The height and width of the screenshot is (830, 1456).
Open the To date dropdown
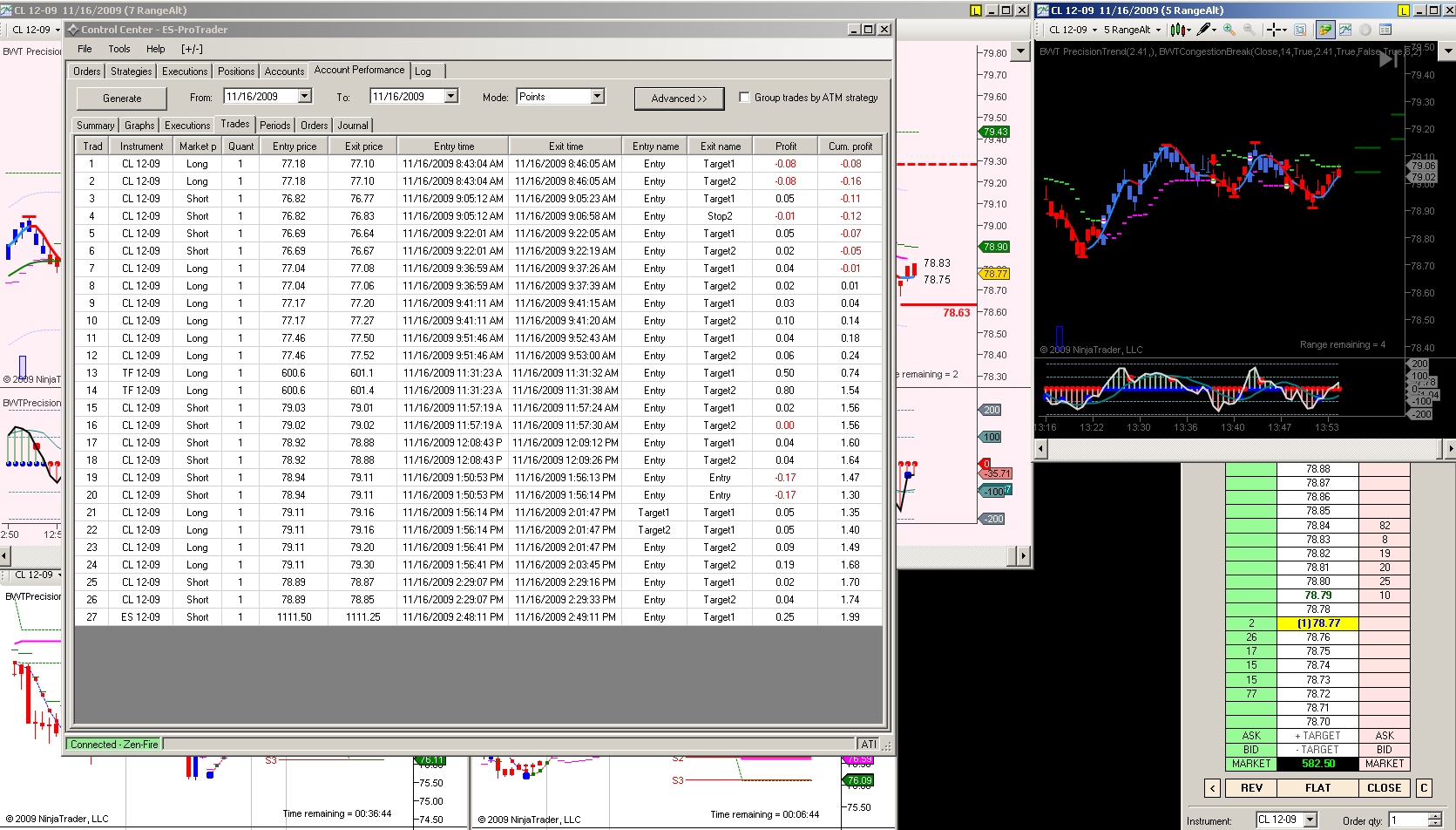coord(451,96)
